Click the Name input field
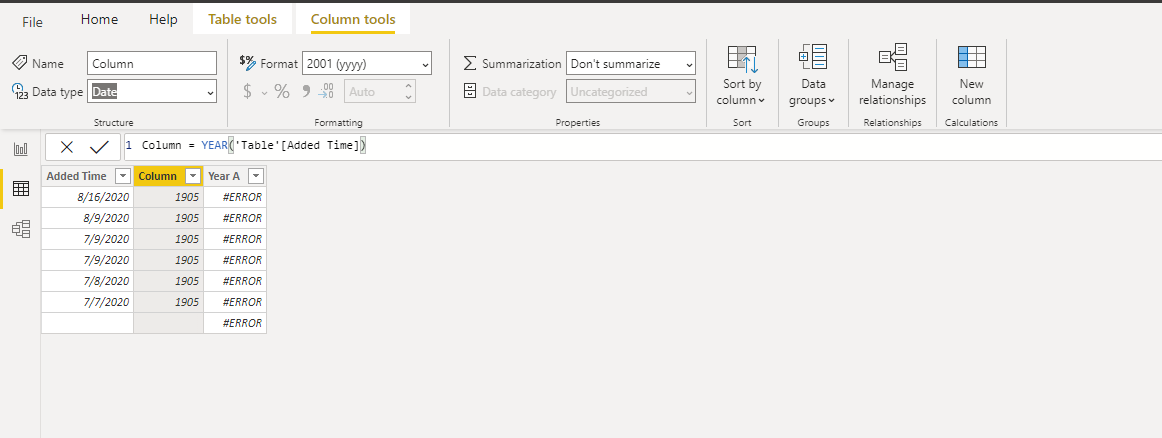 [x=152, y=63]
